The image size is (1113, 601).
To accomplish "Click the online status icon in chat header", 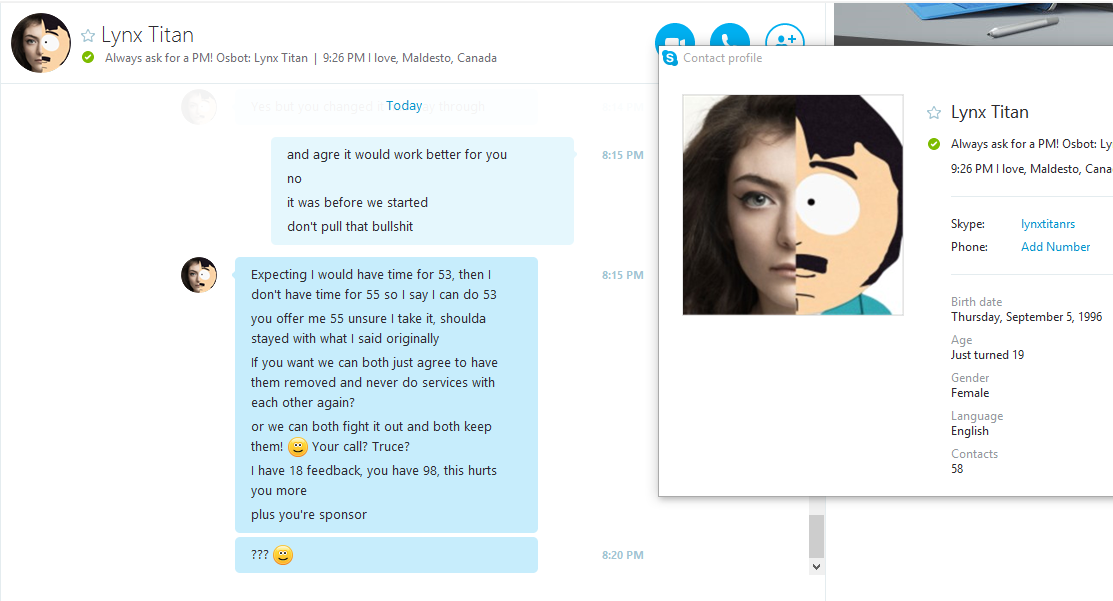I will click(88, 57).
